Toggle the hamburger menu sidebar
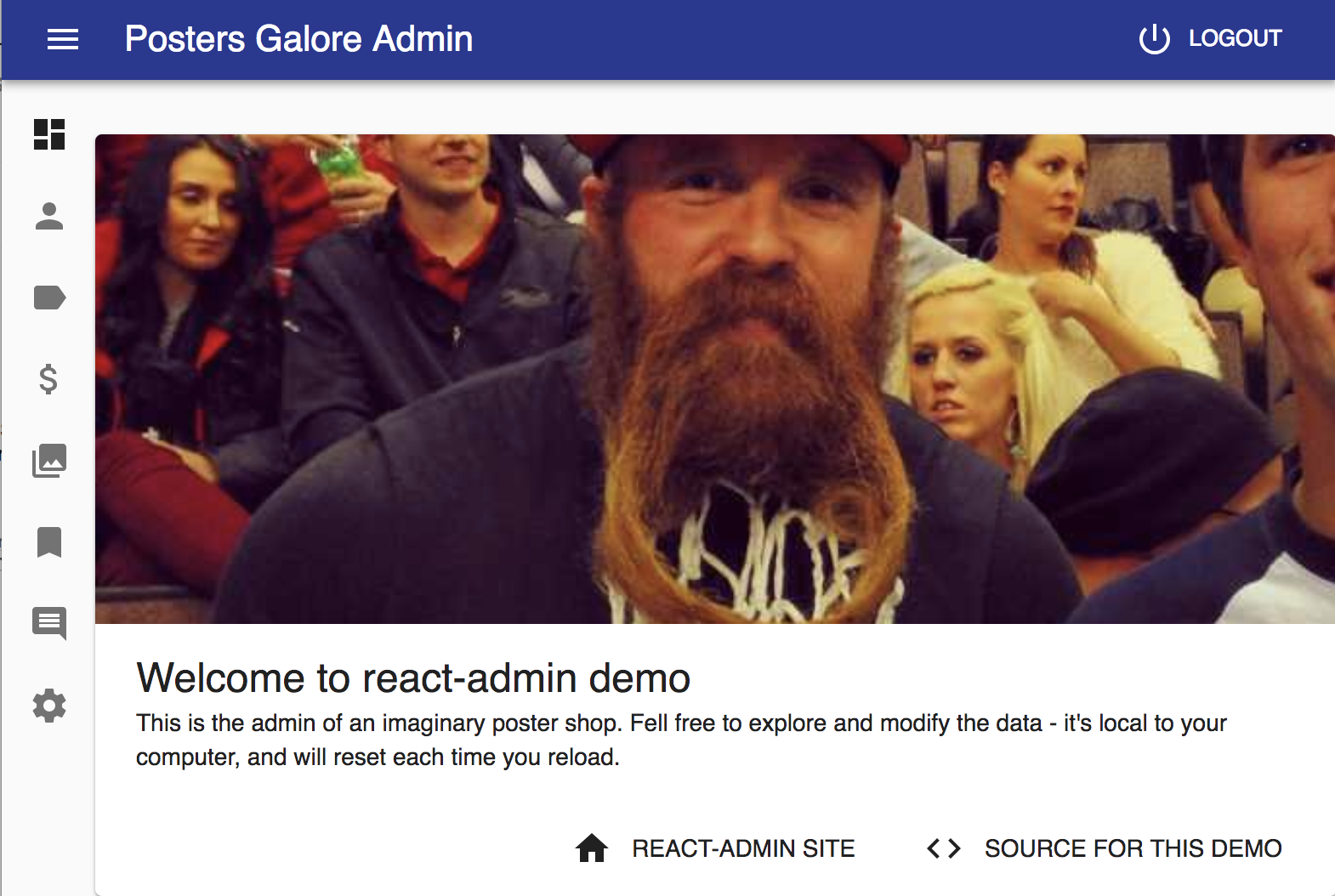1335x896 pixels. 62,39
